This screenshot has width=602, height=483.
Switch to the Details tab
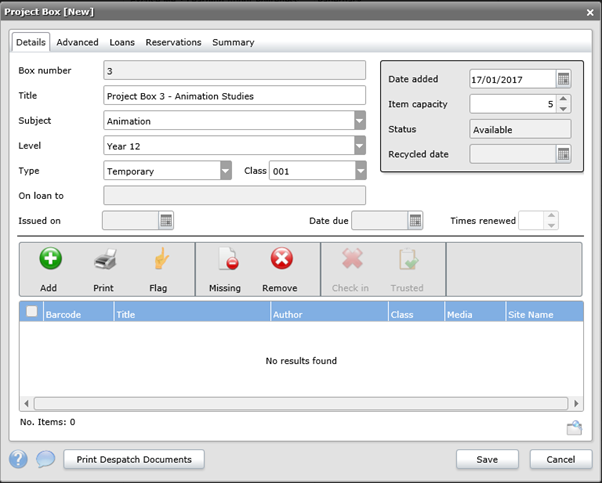31,42
